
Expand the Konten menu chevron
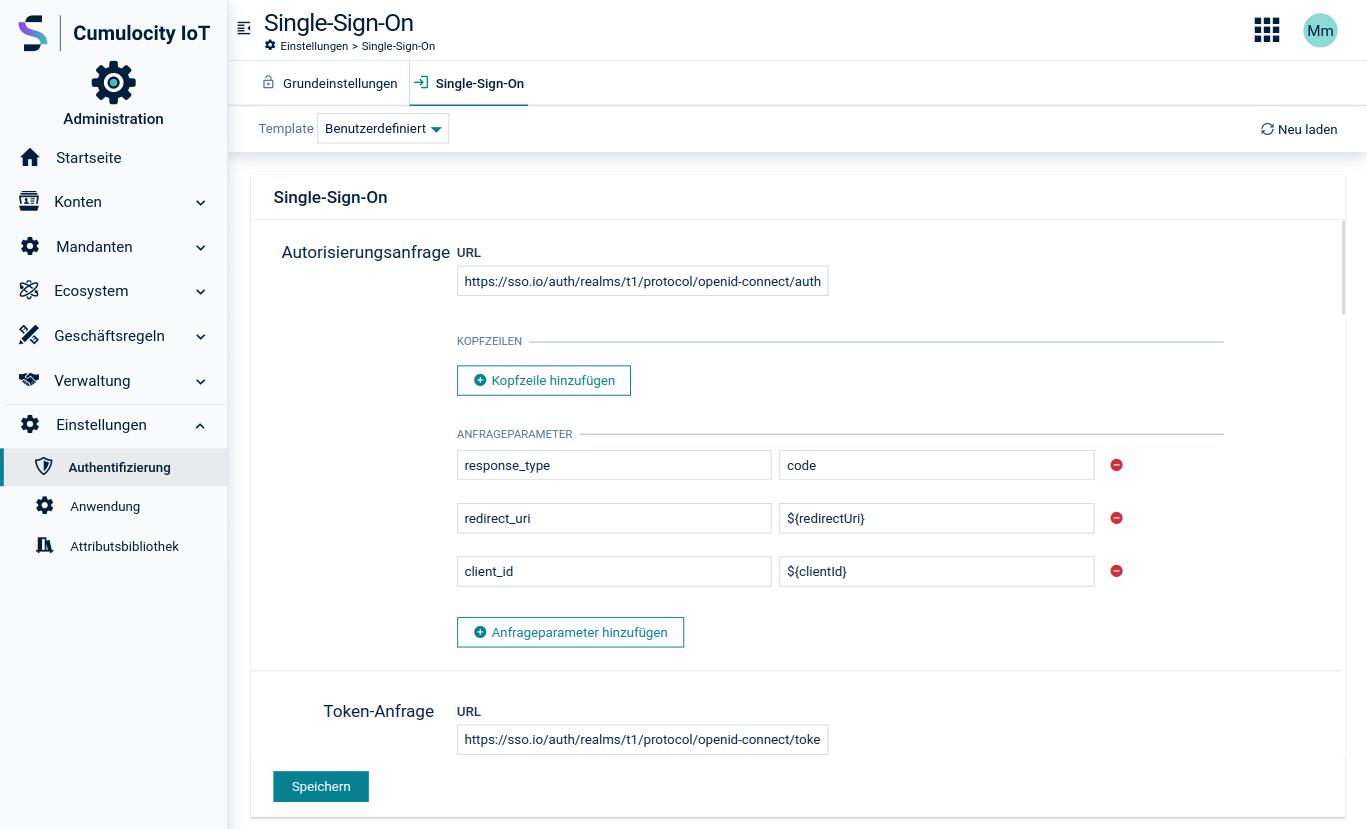coord(201,203)
